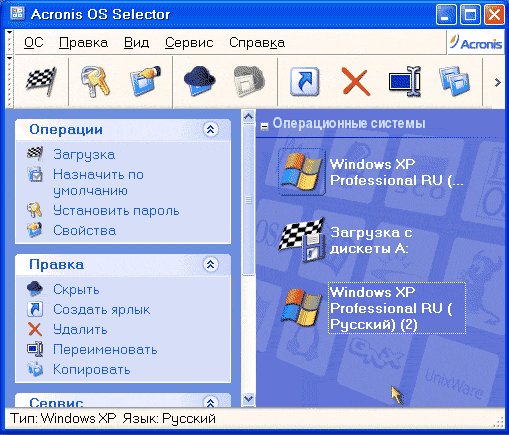Click Установить пароль link
Viewport: 509px width, 435px height.
[x=116, y=211]
